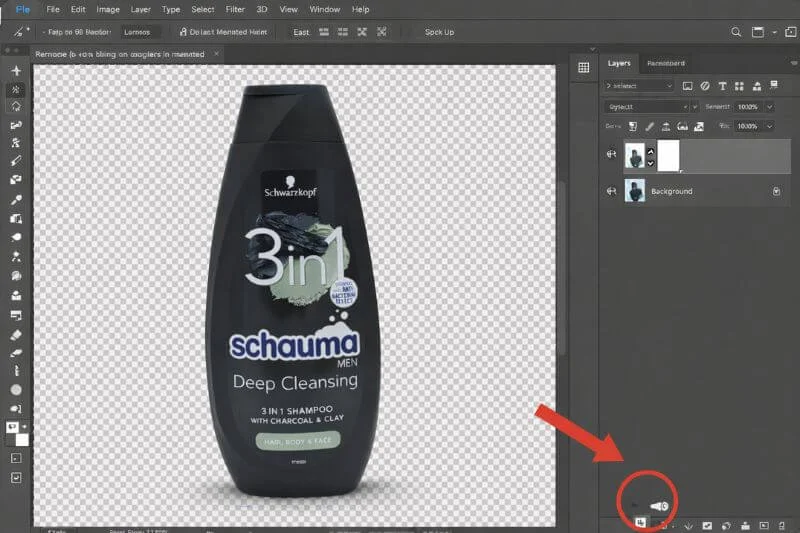Click the fourth crossed-arrows icon before Sock Up
800x533 pixels.
coord(382,32)
